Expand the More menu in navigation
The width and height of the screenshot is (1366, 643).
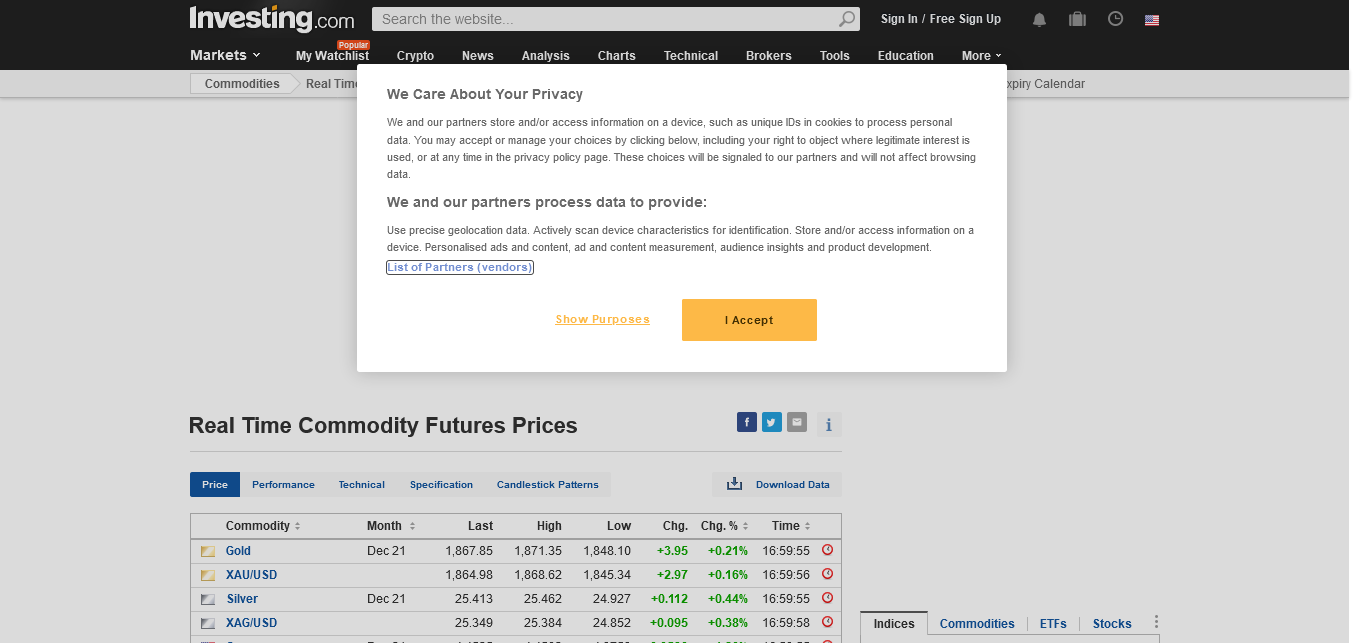click(x=981, y=56)
